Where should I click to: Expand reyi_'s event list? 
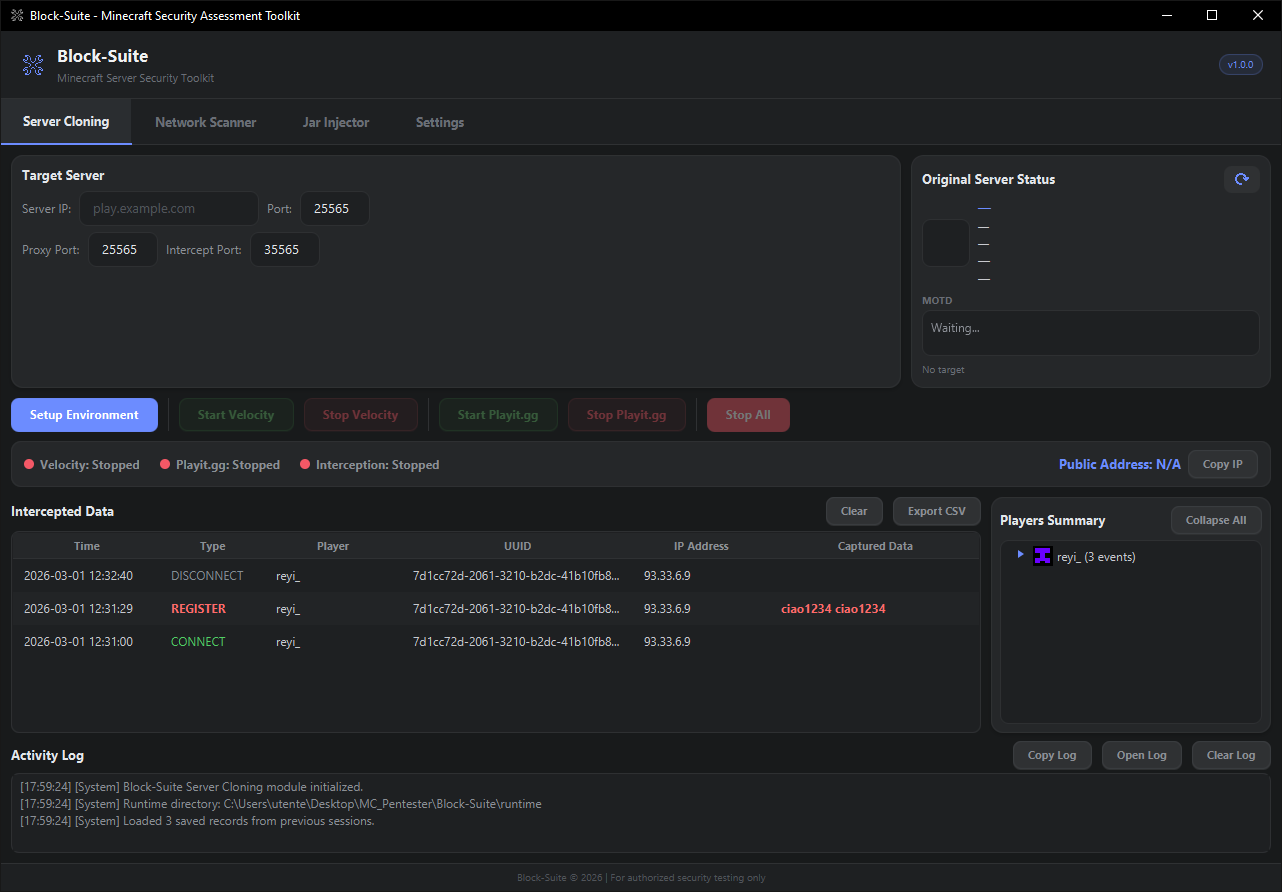(x=1020, y=556)
